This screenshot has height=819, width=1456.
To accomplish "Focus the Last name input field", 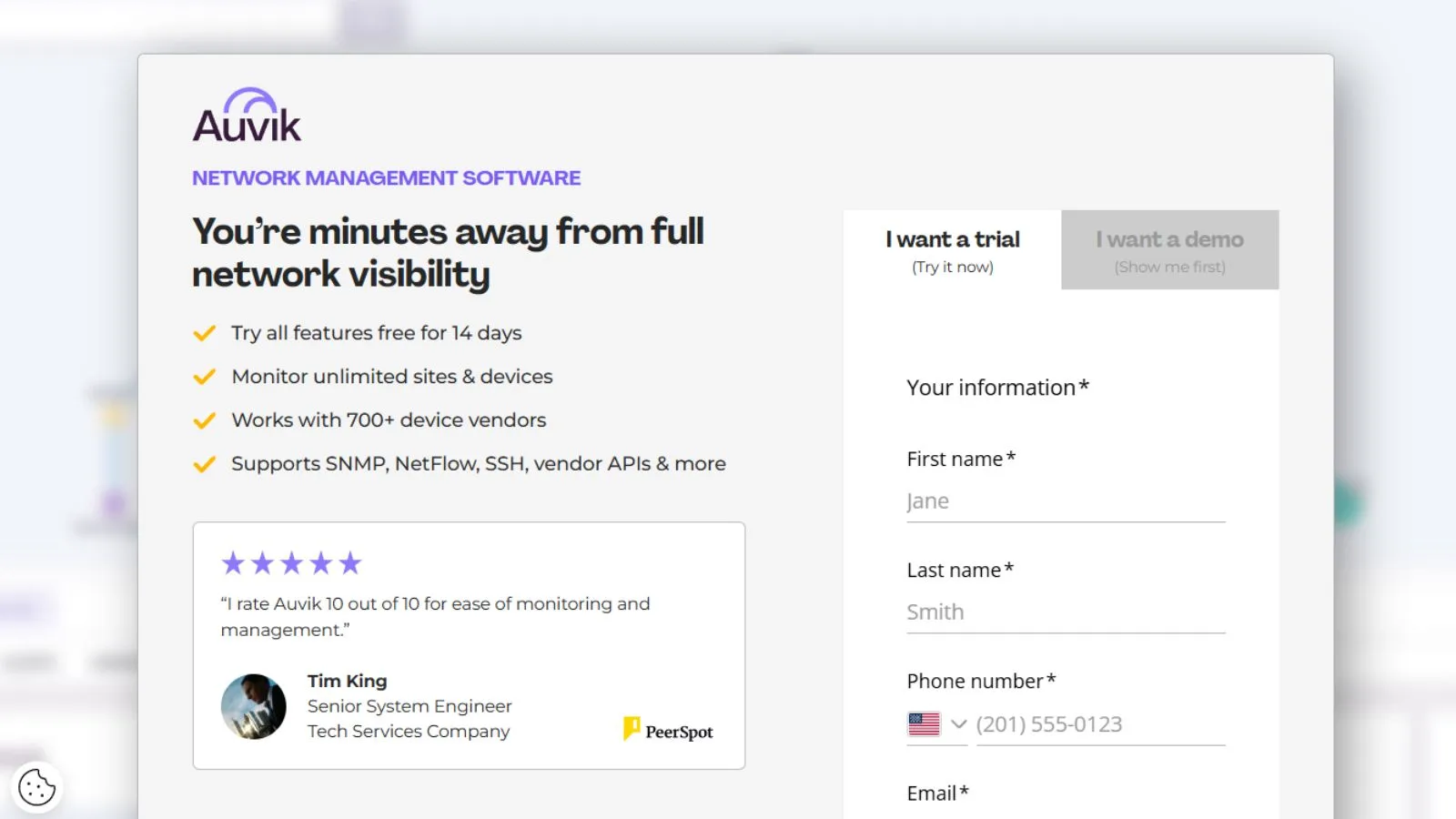I will click(x=1066, y=612).
